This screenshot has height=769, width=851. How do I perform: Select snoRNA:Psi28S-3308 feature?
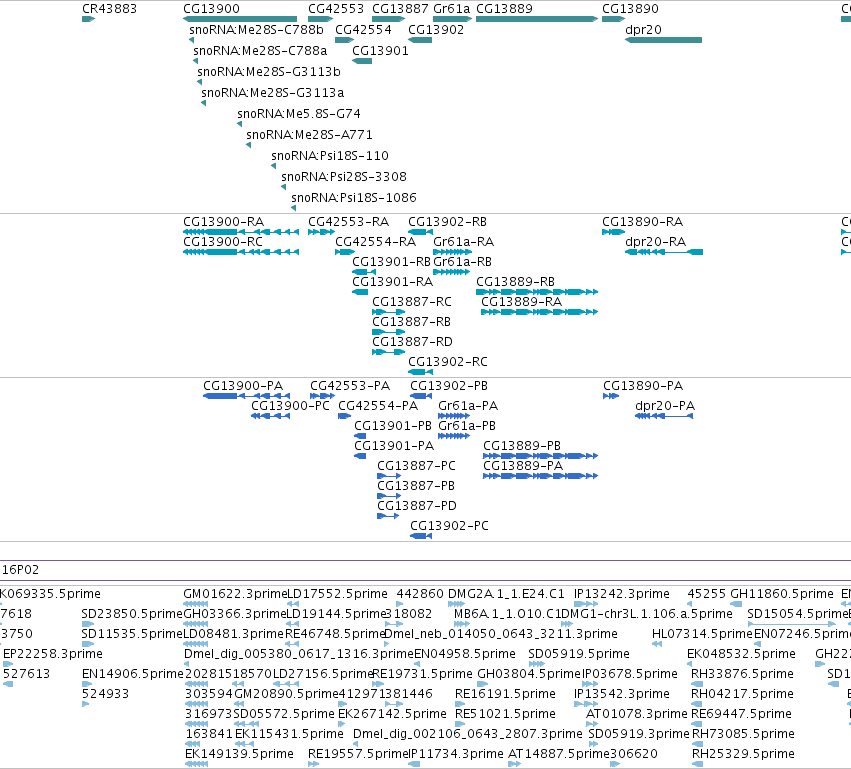point(283,187)
